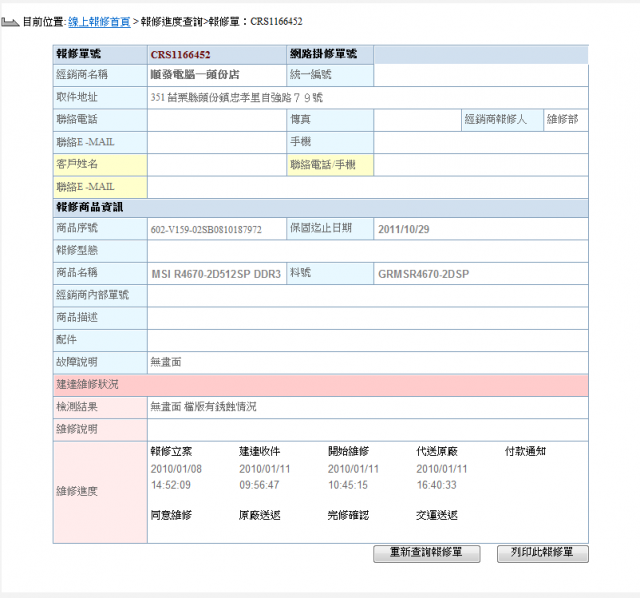Select repair number CRS1166452 in table

(180, 55)
